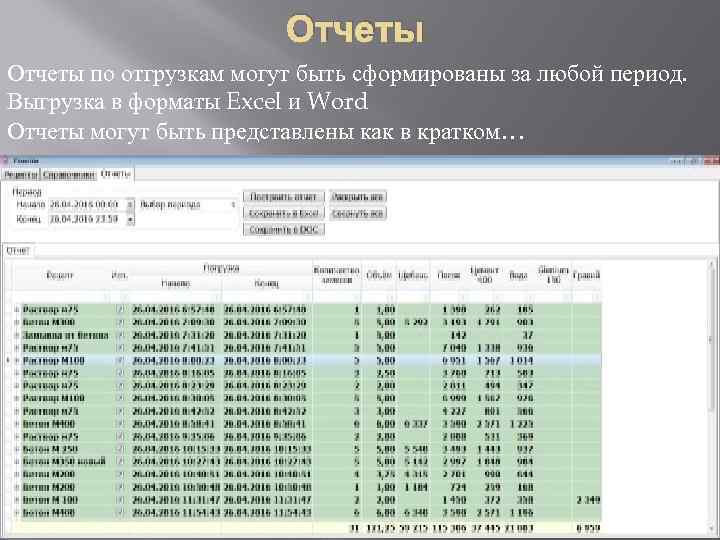Screen dimensions: 720x540
Task: Toggle Исп. checkbox for Раствор м75 7:41:31
Action: coord(120,348)
